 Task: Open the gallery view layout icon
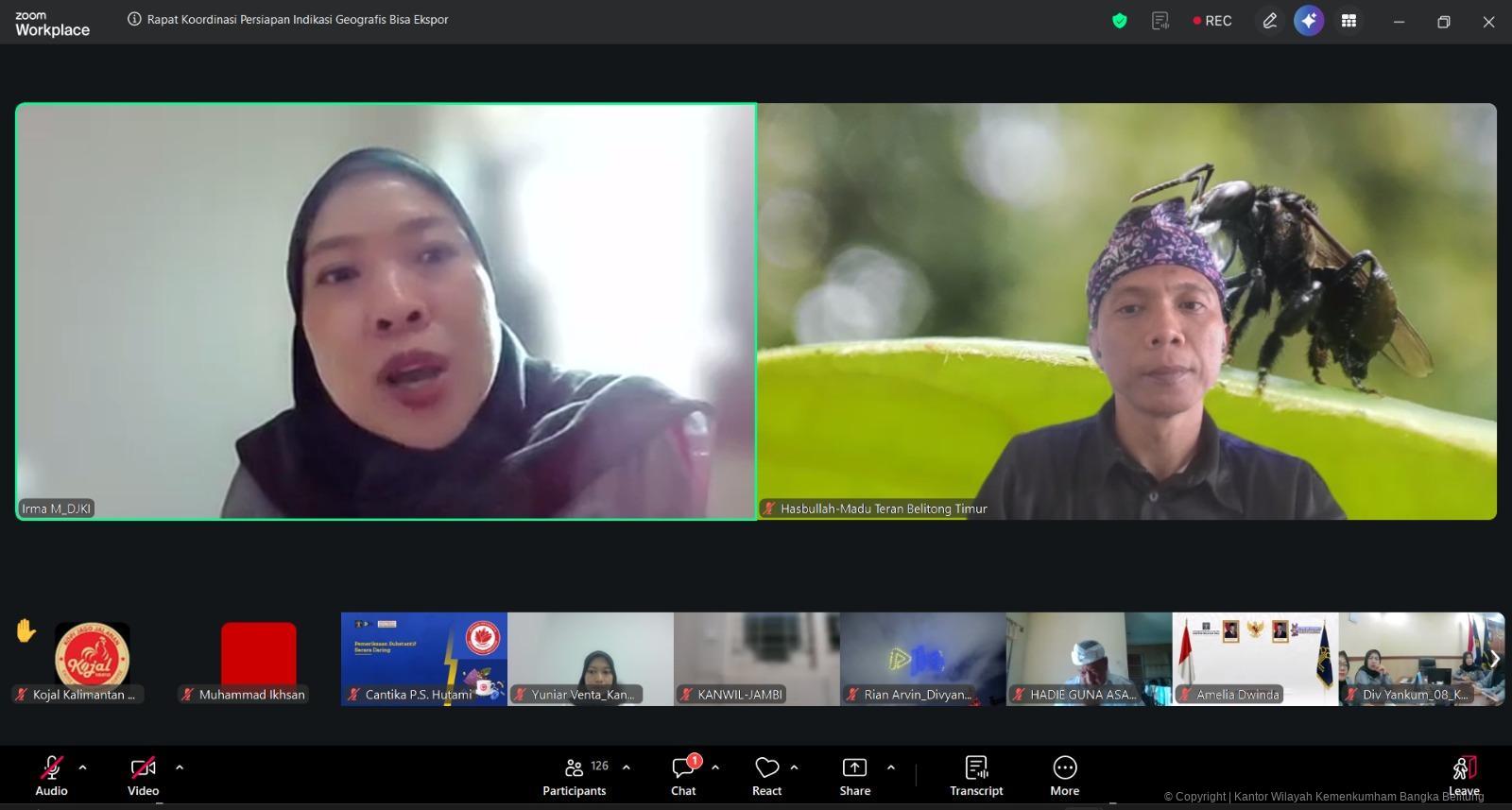1349,21
